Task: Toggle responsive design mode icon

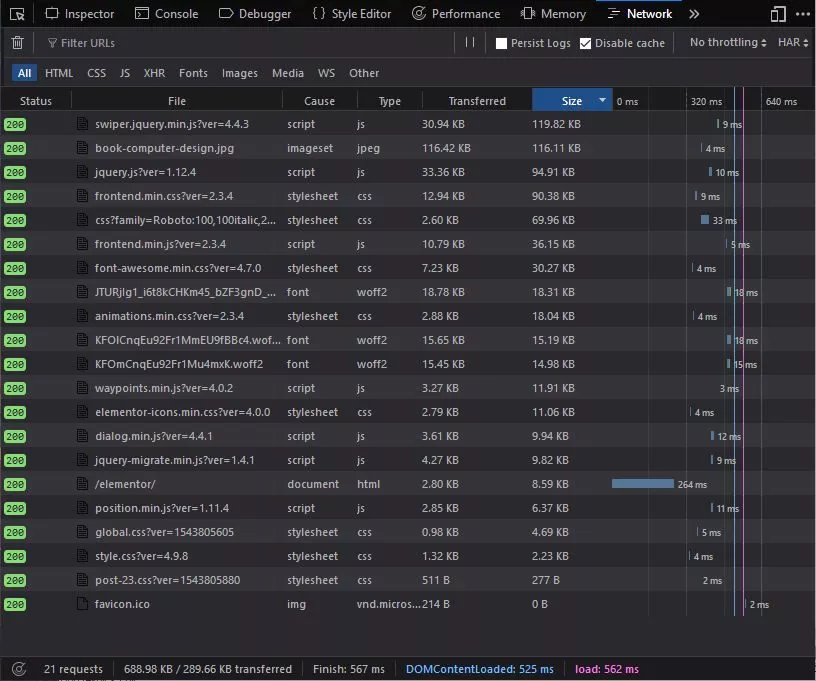Action: pos(778,14)
